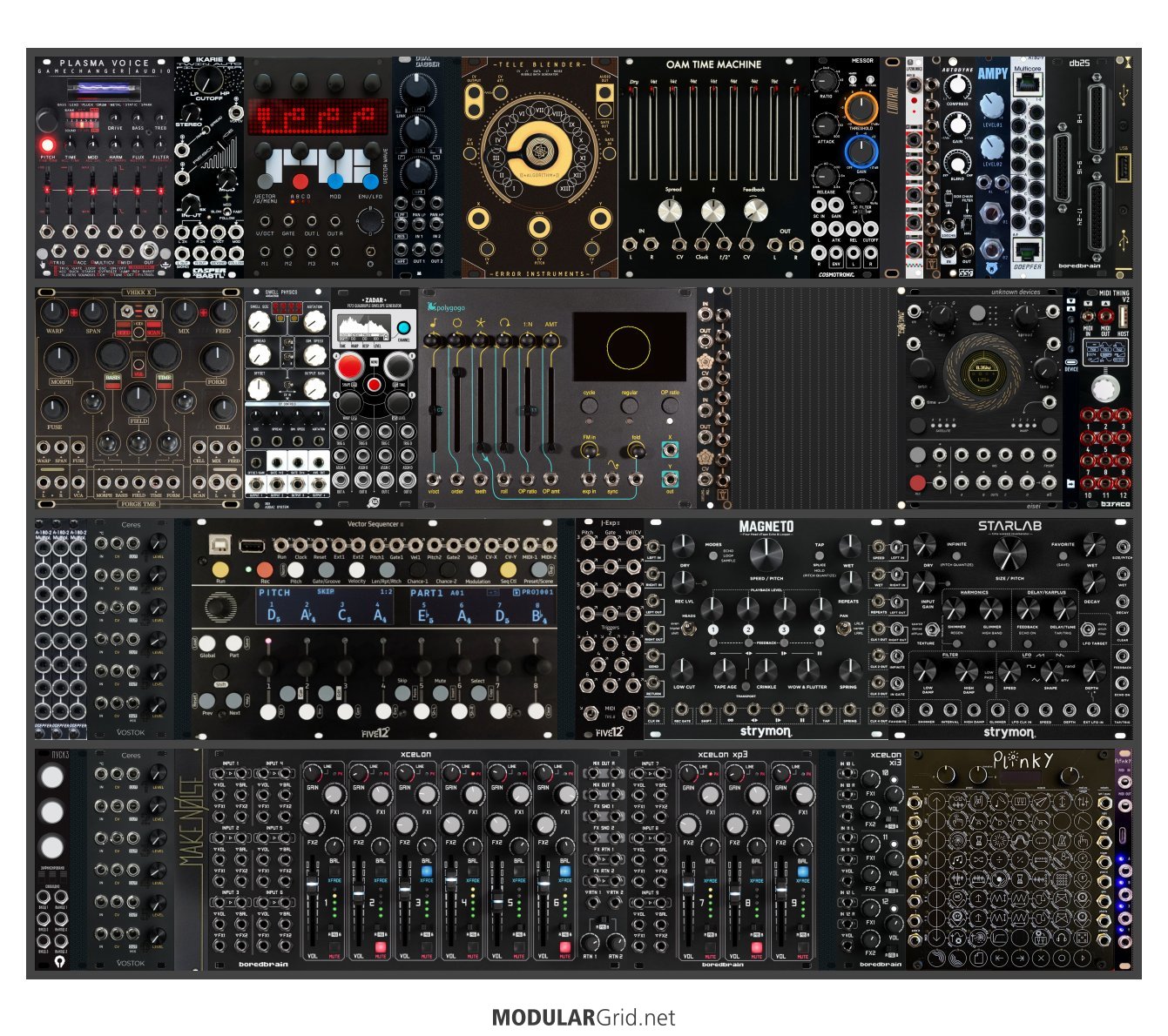Viewport: 1168px width, 1036px height.
Task: Open the MODULARGrid.net link
Action: (x=583, y=1017)
